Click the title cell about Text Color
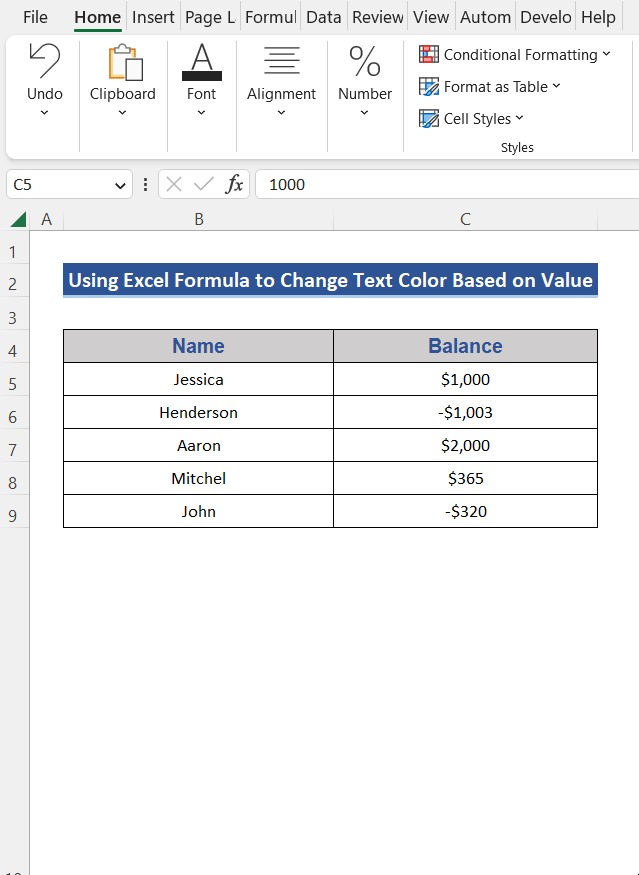The width and height of the screenshot is (639, 875). pyautogui.click(x=330, y=280)
